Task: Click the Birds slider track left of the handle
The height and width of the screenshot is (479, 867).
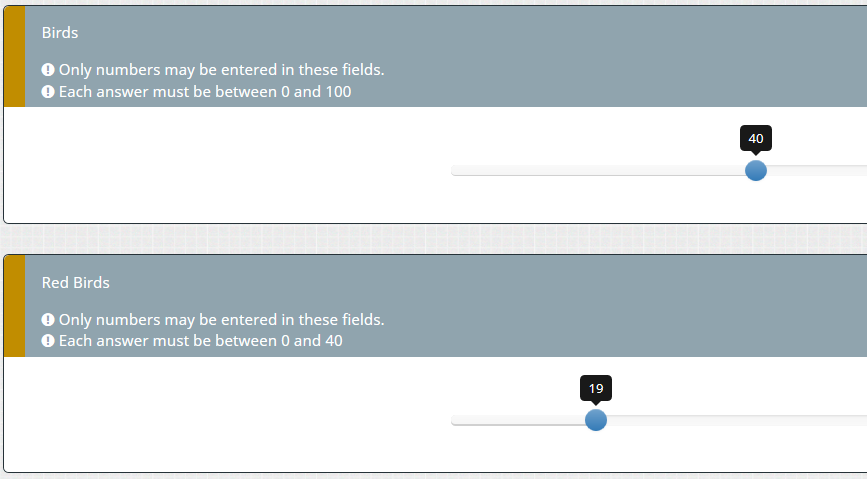Action: pos(600,171)
